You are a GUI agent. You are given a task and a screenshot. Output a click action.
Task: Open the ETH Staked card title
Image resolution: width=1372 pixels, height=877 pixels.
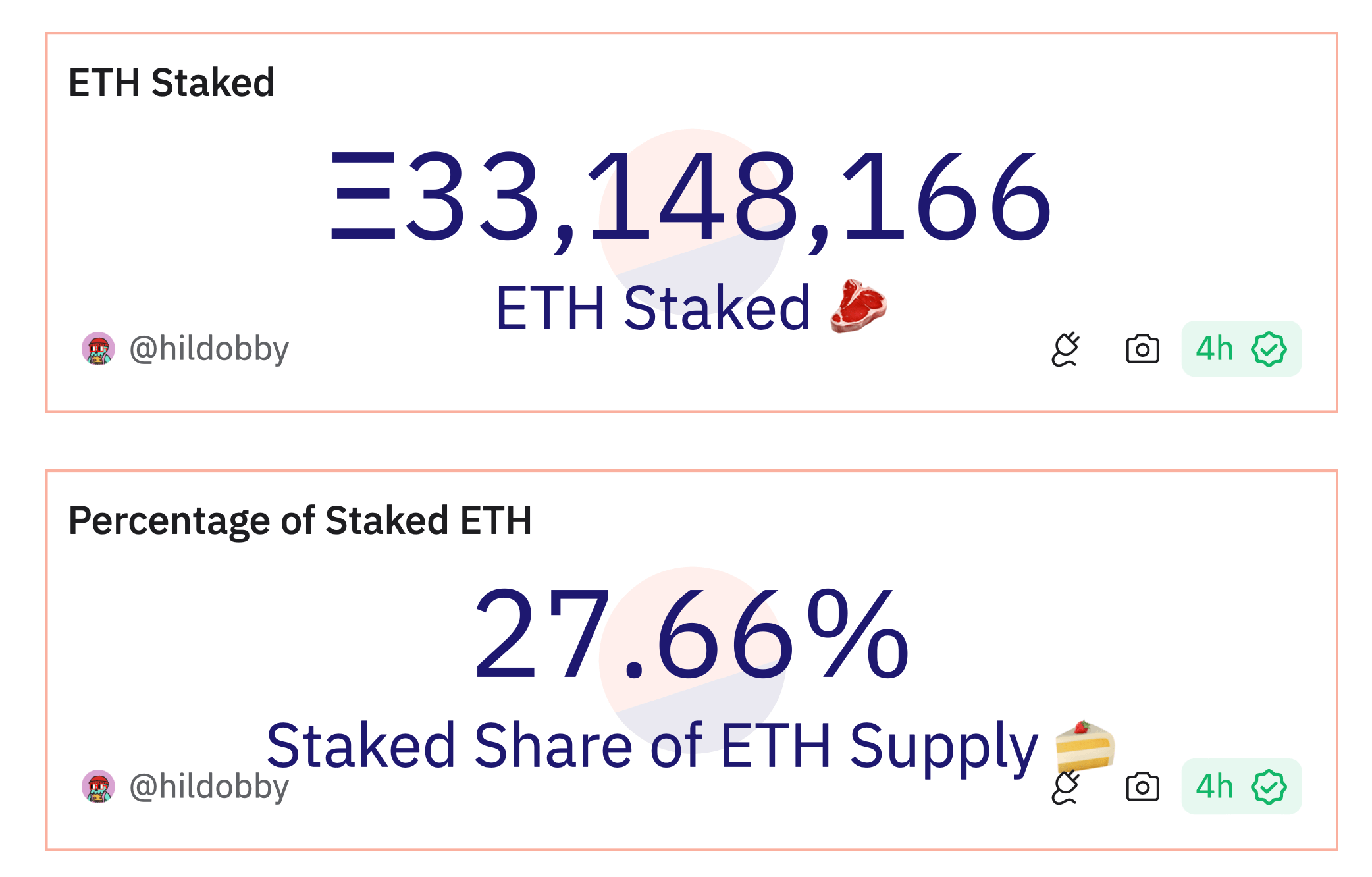[x=171, y=83]
